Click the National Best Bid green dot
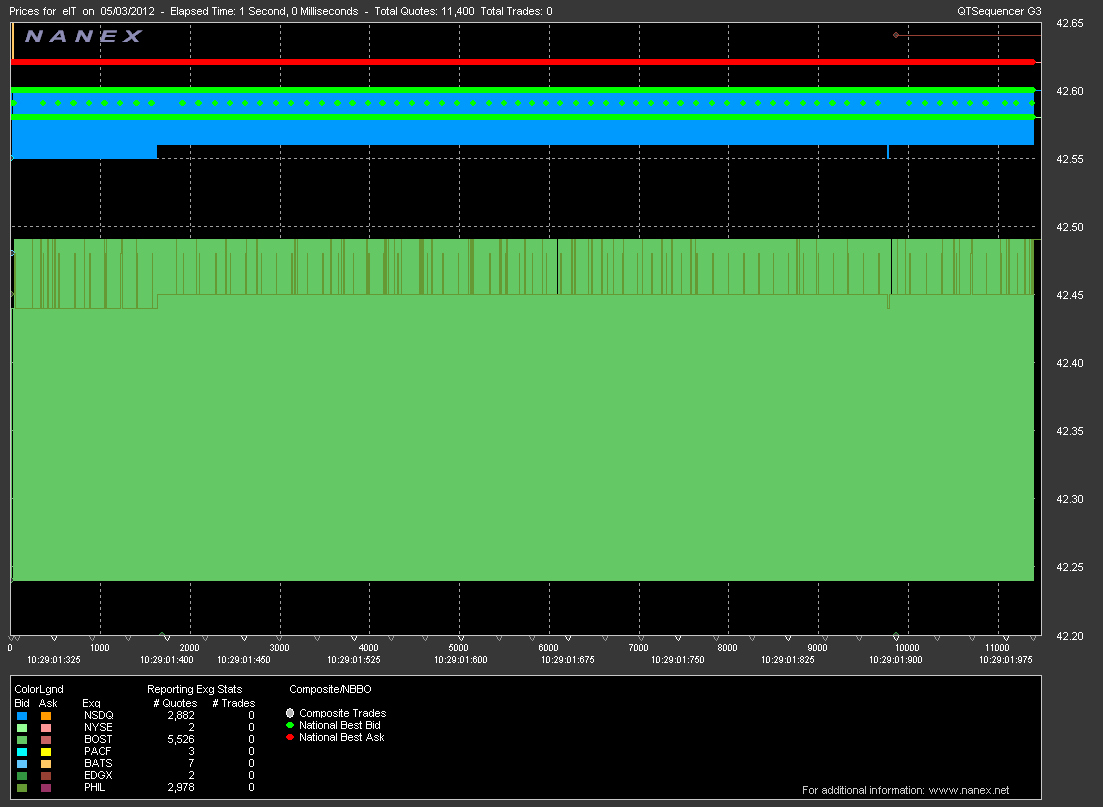This screenshot has height=807, width=1103. (x=290, y=725)
